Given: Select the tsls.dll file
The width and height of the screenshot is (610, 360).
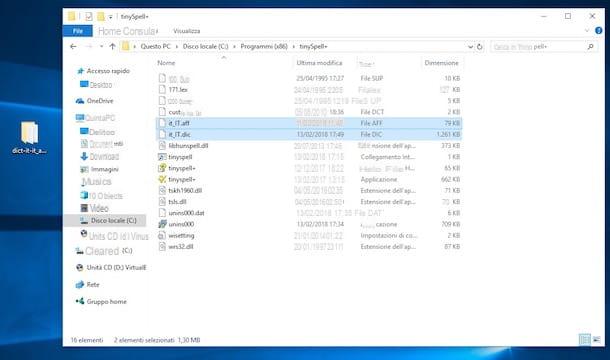Looking at the screenshot, I should [x=177, y=202].
